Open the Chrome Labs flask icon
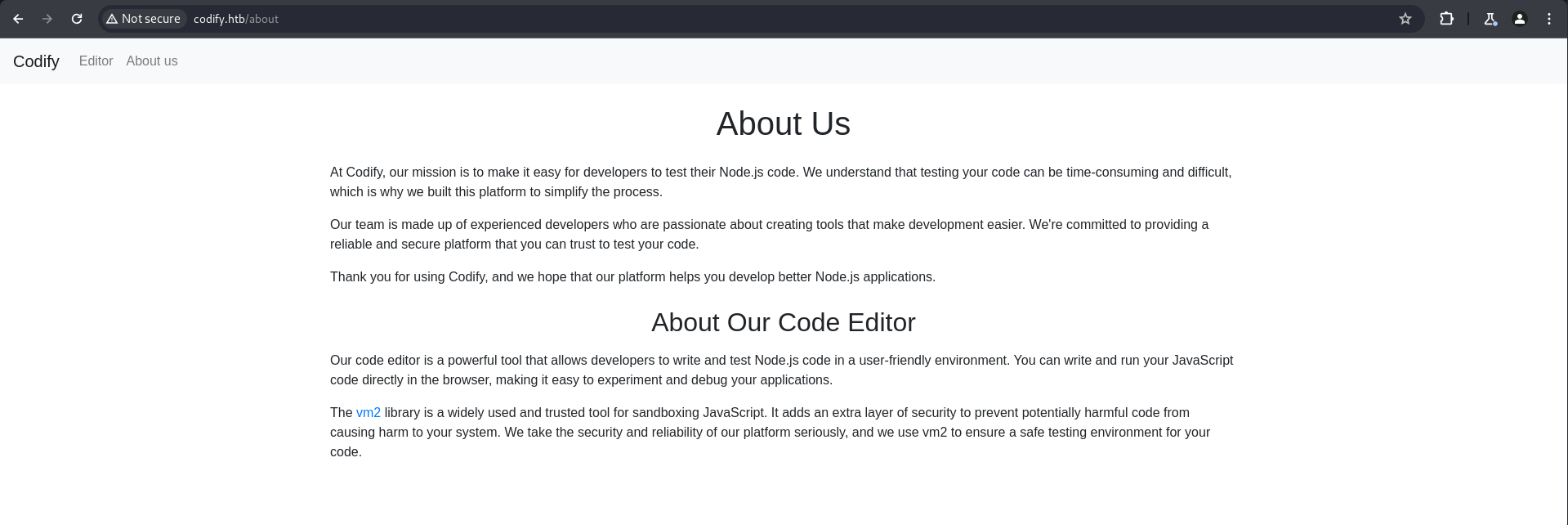Screen dimensions: 1568x525 click(1490, 19)
